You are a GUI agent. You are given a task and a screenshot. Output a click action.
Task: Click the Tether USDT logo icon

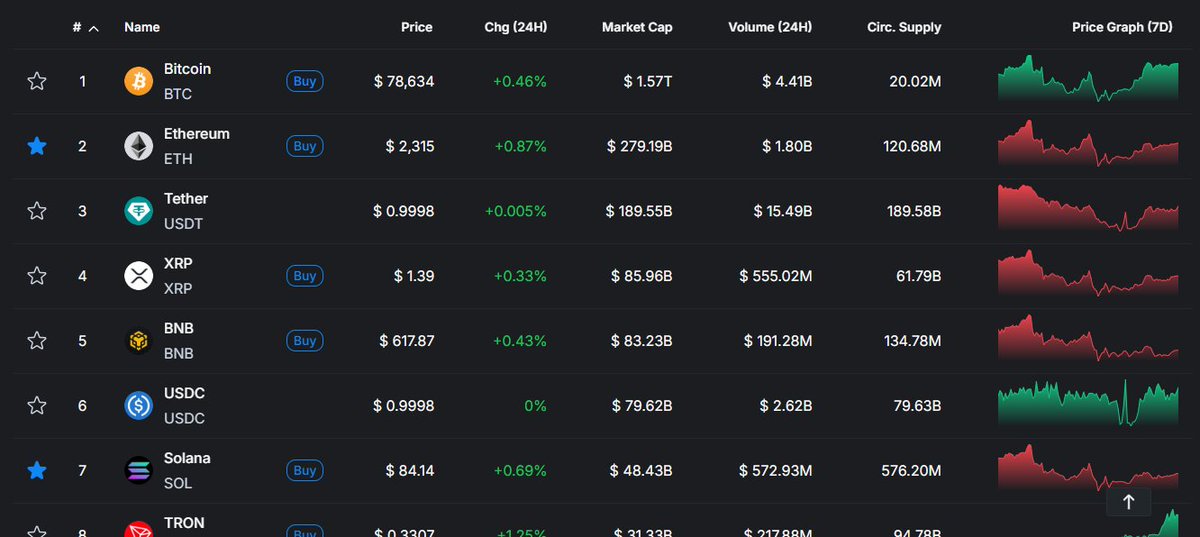click(x=138, y=211)
